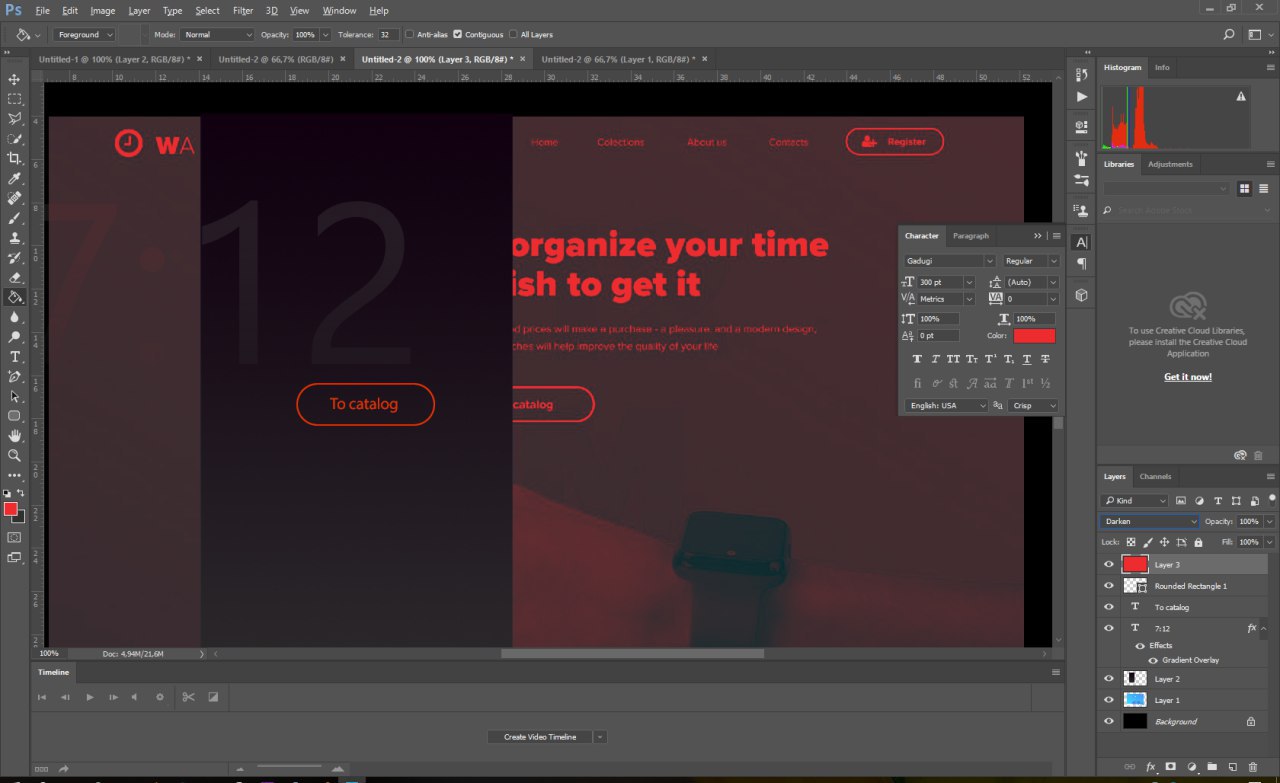Pick the Horizontal Type tool

click(14, 356)
